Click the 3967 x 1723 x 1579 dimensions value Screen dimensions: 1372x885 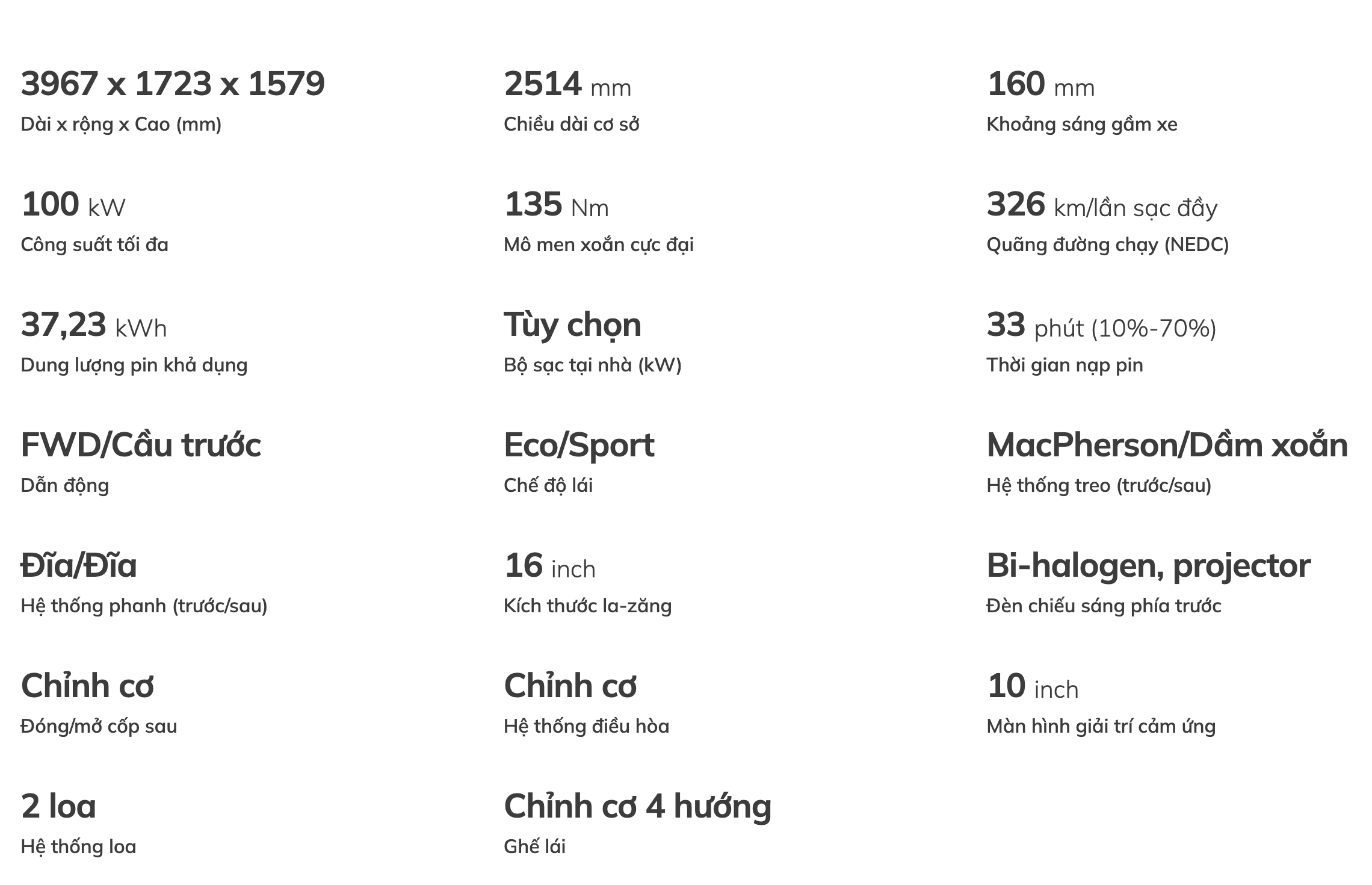pyautogui.click(x=173, y=84)
